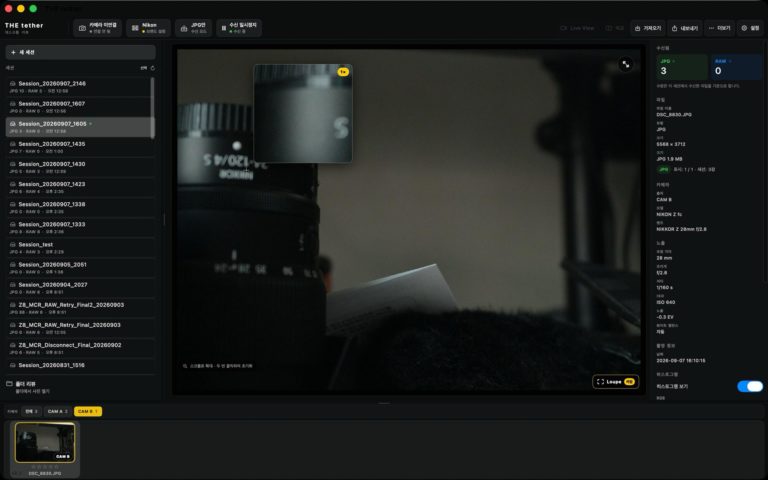
Task: Click the NIKON Z fc model value
Action: click(x=669, y=215)
